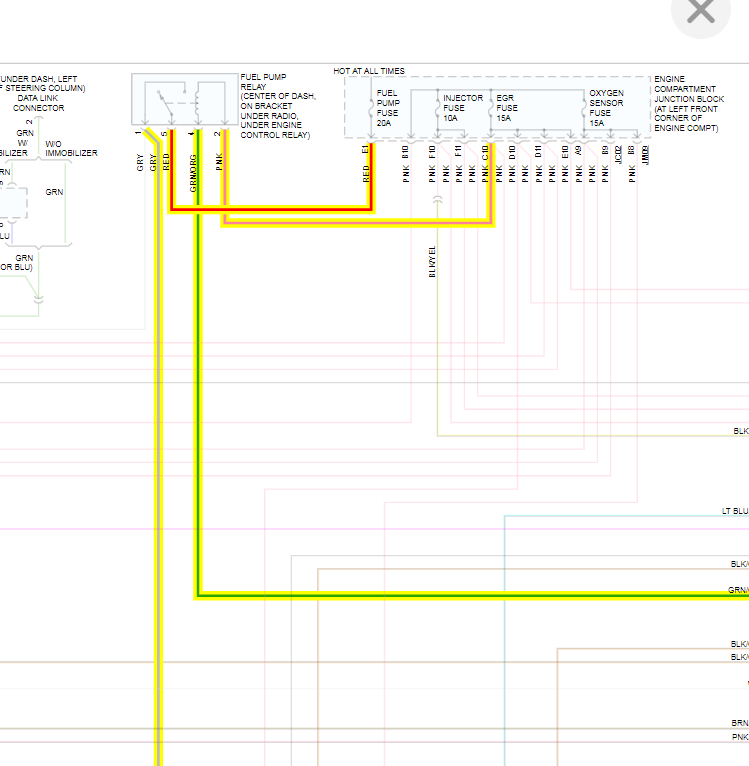Click the BRN wire label at right edge
Viewport: 749px width, 766px height.
click(739, 722)
